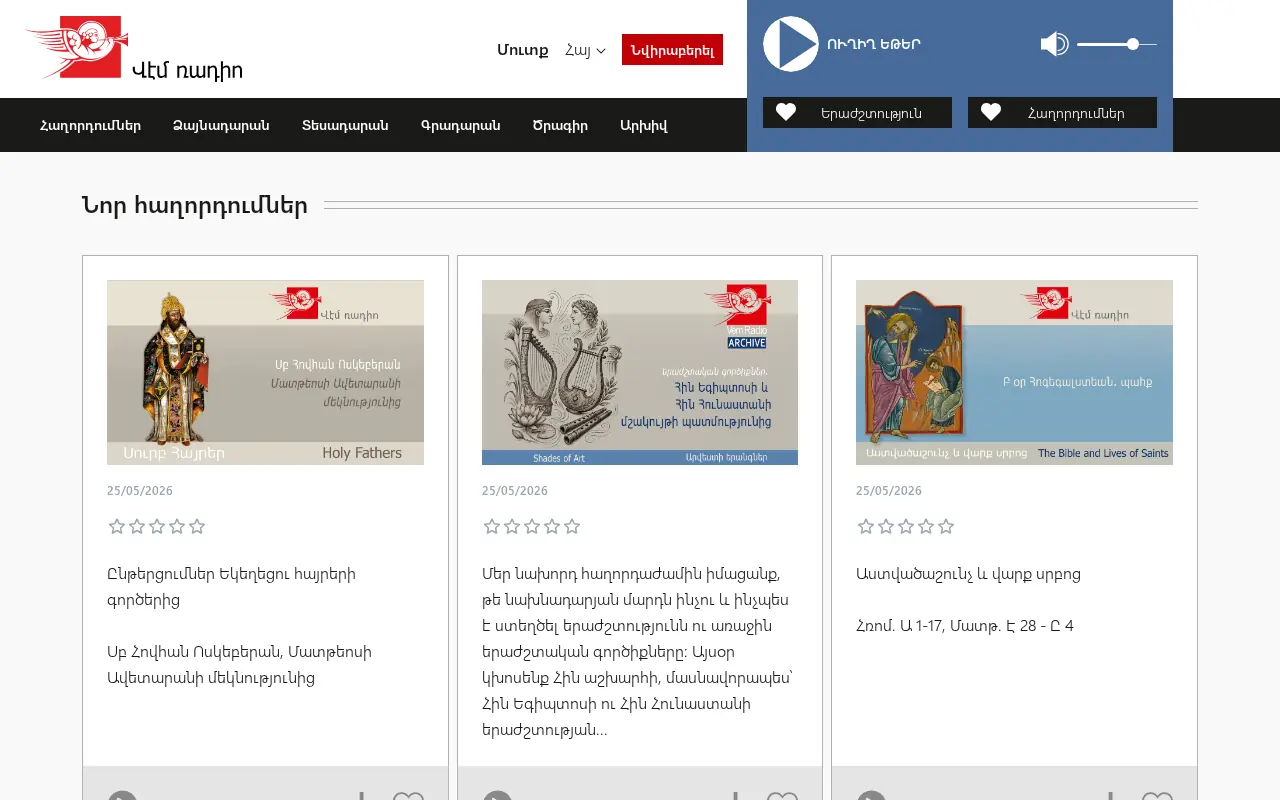Screen dimensions: 1280x800
Task: Rate the Holy Fathers program four stars
Action: point(177,526)
